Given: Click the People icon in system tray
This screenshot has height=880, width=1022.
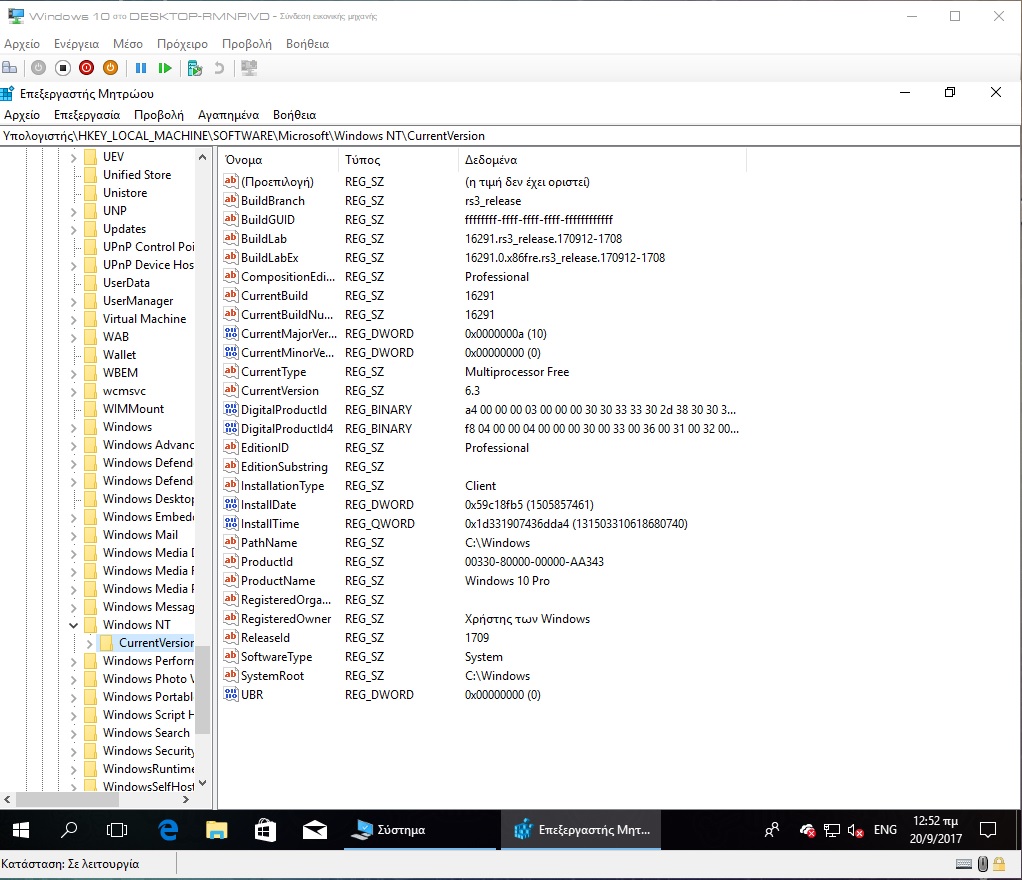Looking at the screenshot, I should pyautogui.click(x=772, y=830).
